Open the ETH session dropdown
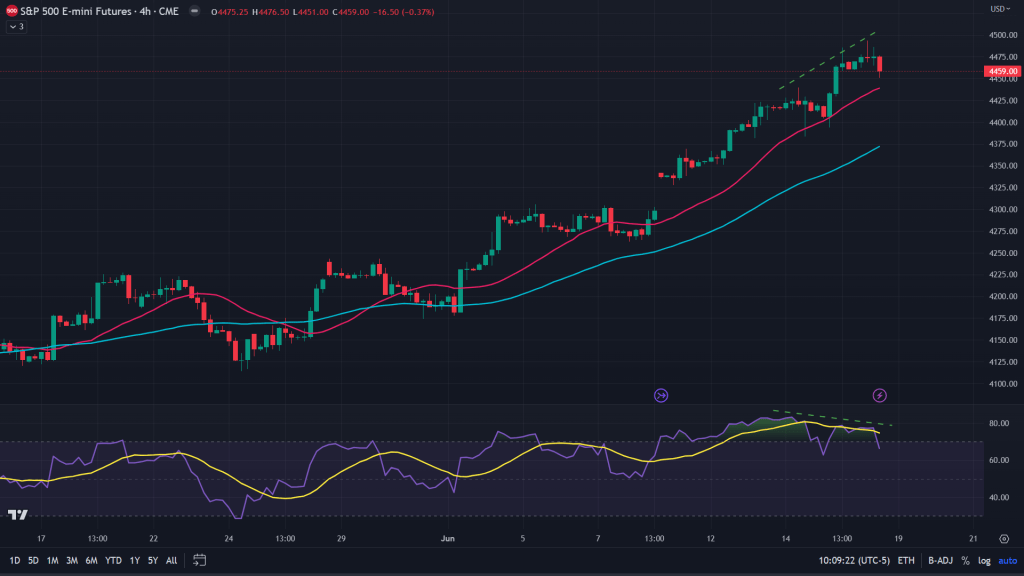Viewport: 1024px width, 576px height. 906,561
